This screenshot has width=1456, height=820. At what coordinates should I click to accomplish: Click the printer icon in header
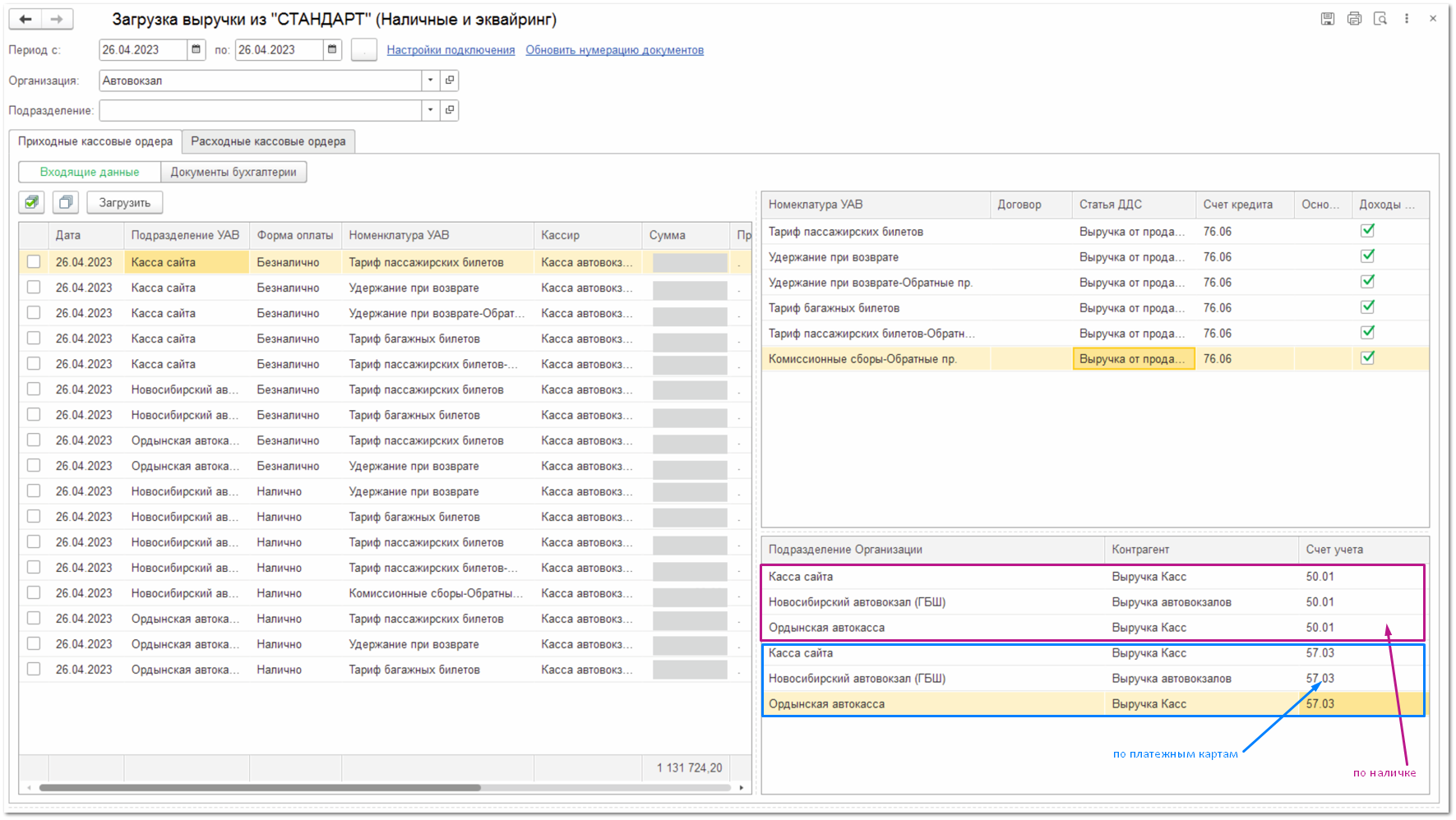(1354, 19)
